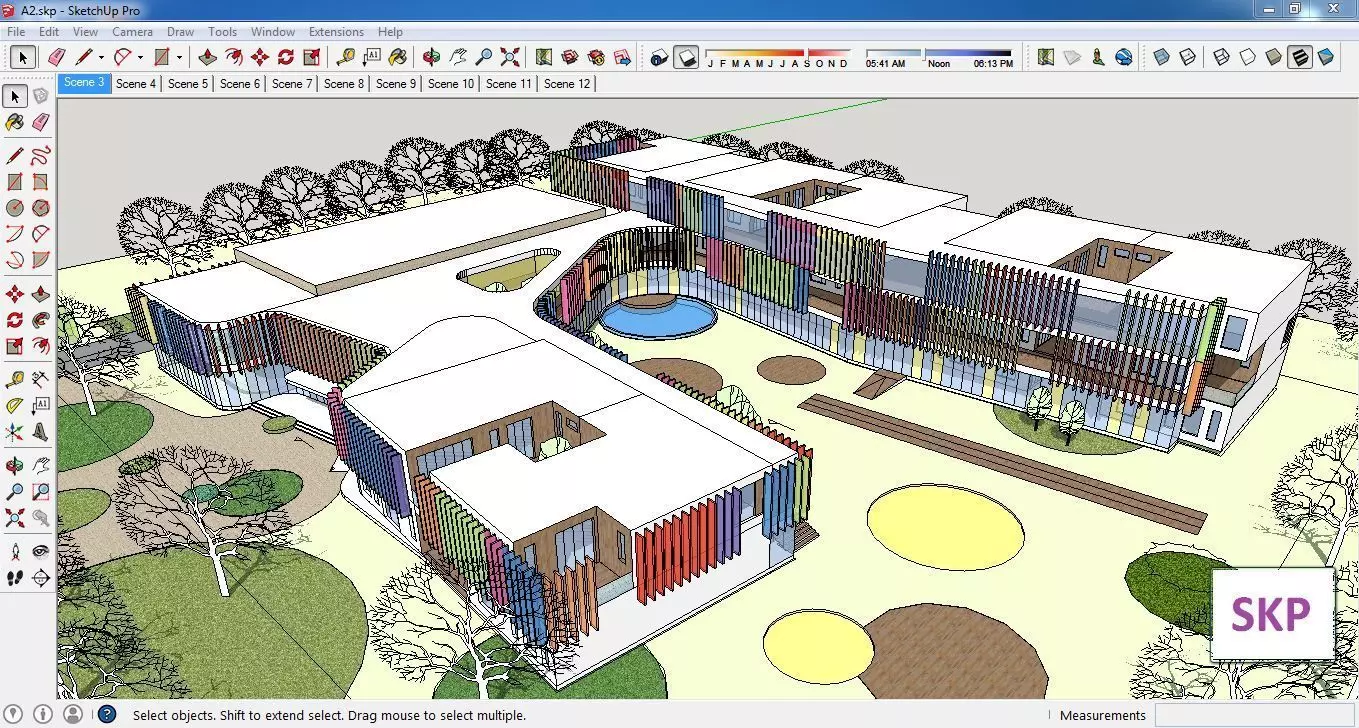1359x728 pixels.
Task: Select the Freehand tool in left toolbar
Action: point(40,155)
